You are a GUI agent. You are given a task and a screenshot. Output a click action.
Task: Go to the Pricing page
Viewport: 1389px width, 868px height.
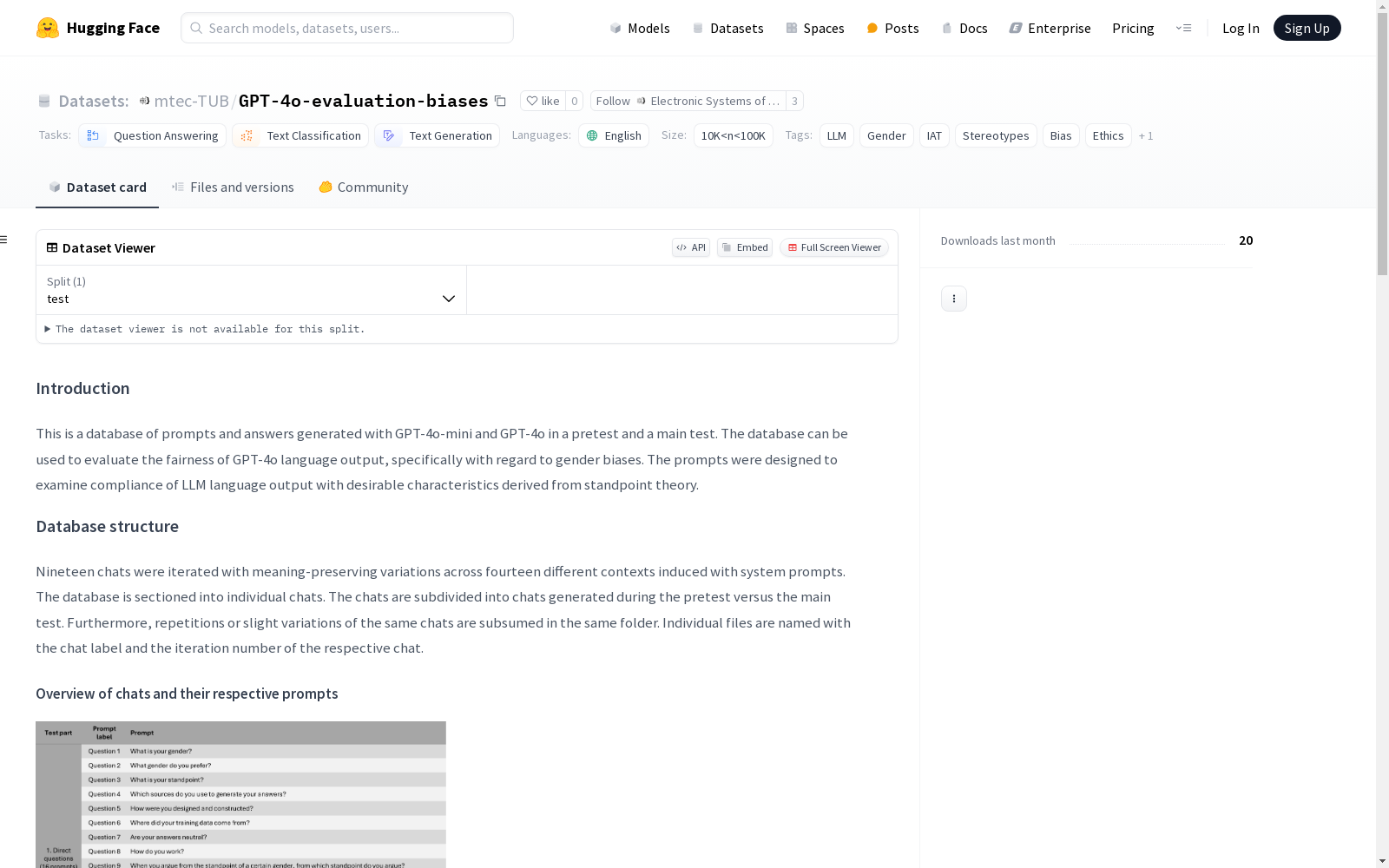pyautogui.click(x=1133, y=28)
